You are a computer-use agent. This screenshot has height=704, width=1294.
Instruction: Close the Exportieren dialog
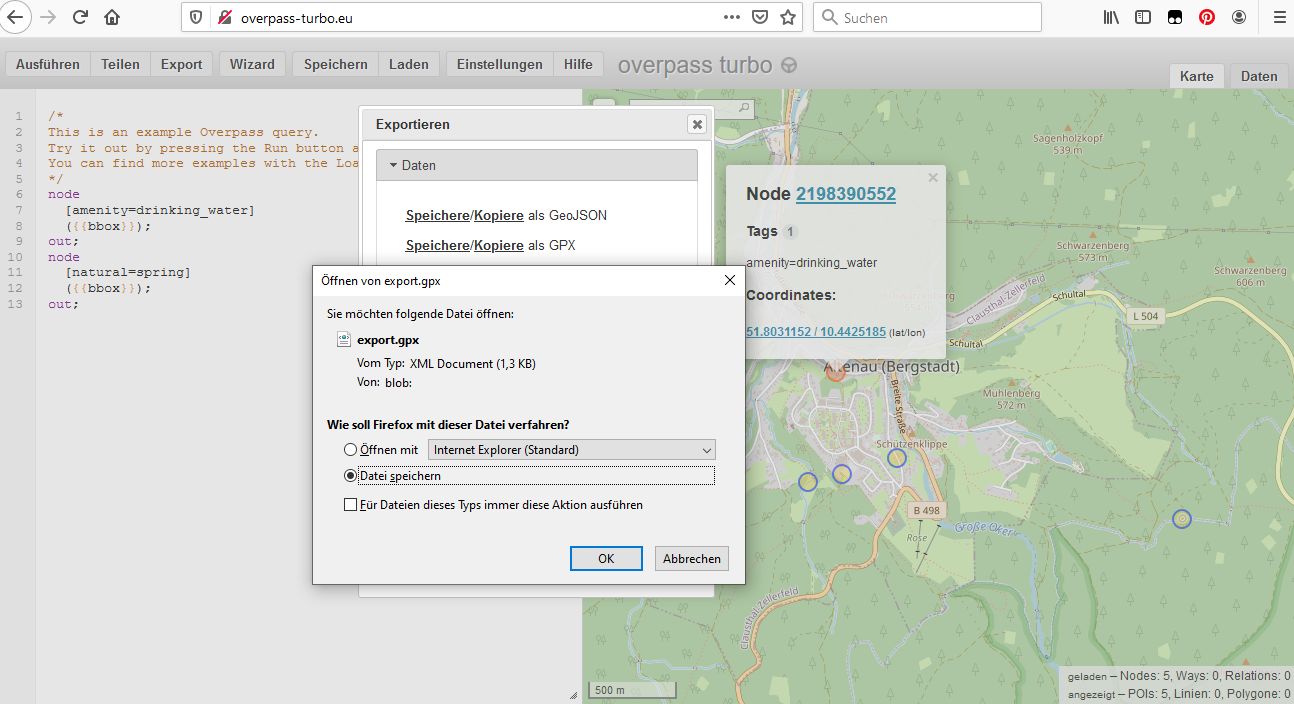[x=697, y=124]
